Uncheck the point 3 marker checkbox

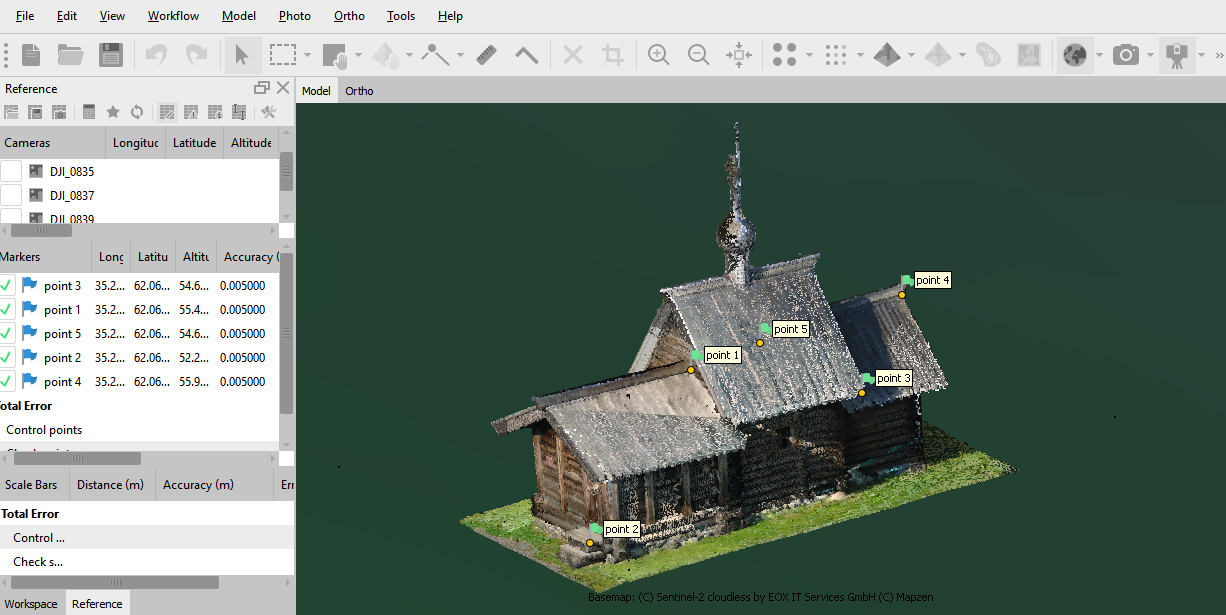pos(7,286)
